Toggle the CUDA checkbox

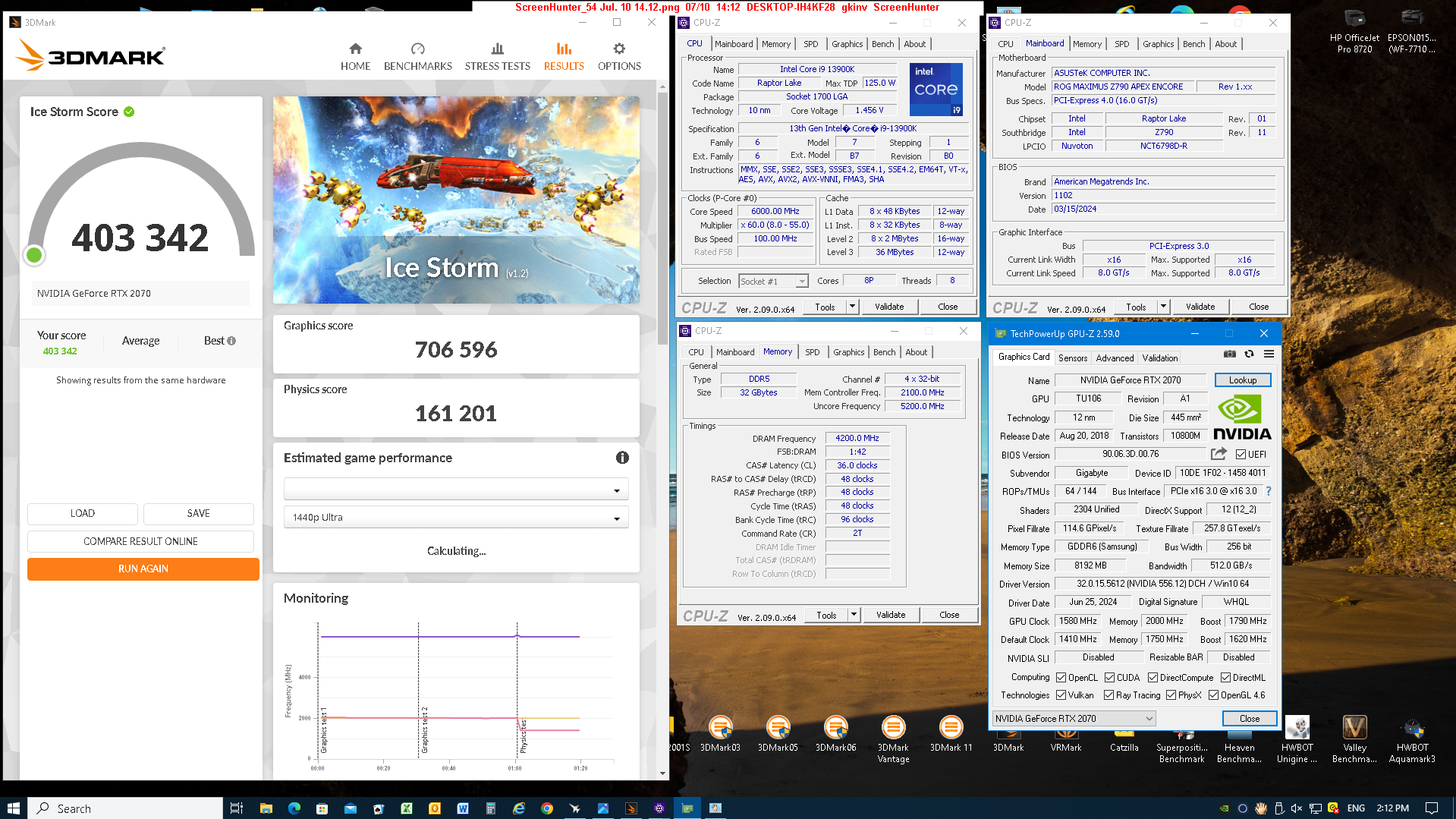point(1109,677)
